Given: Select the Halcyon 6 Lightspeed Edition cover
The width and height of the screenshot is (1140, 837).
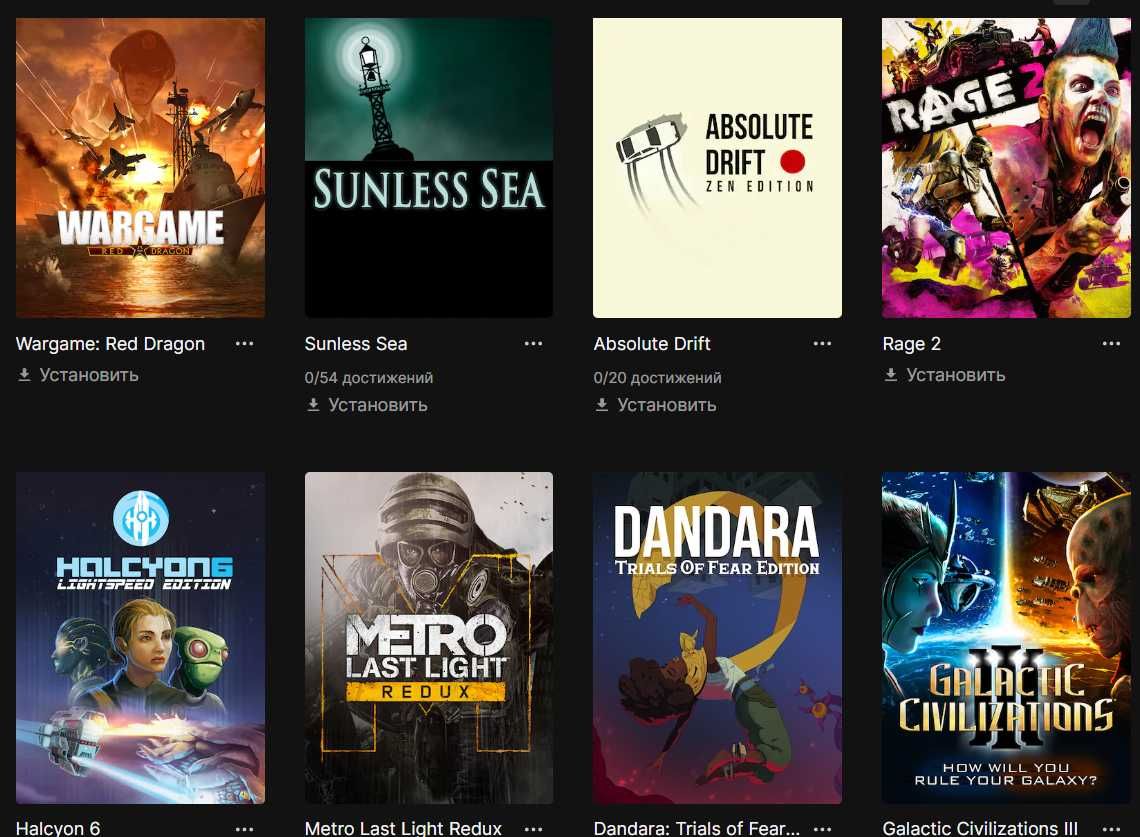Looking at the screenshot, I should pos(140,638).
